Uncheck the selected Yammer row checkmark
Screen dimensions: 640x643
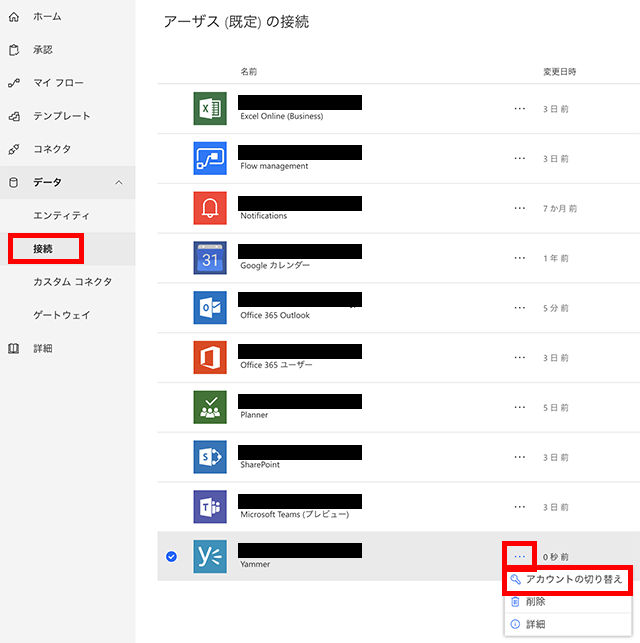click(171, 556)
